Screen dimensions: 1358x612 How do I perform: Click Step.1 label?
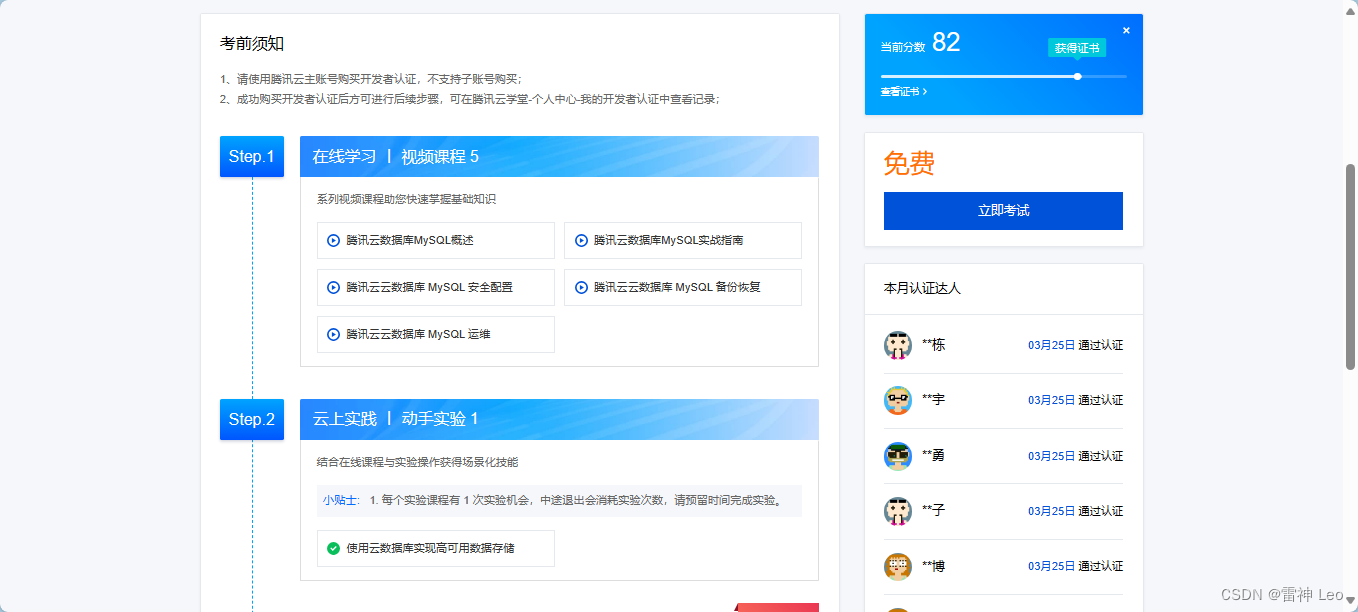click(x=252, y=156)
